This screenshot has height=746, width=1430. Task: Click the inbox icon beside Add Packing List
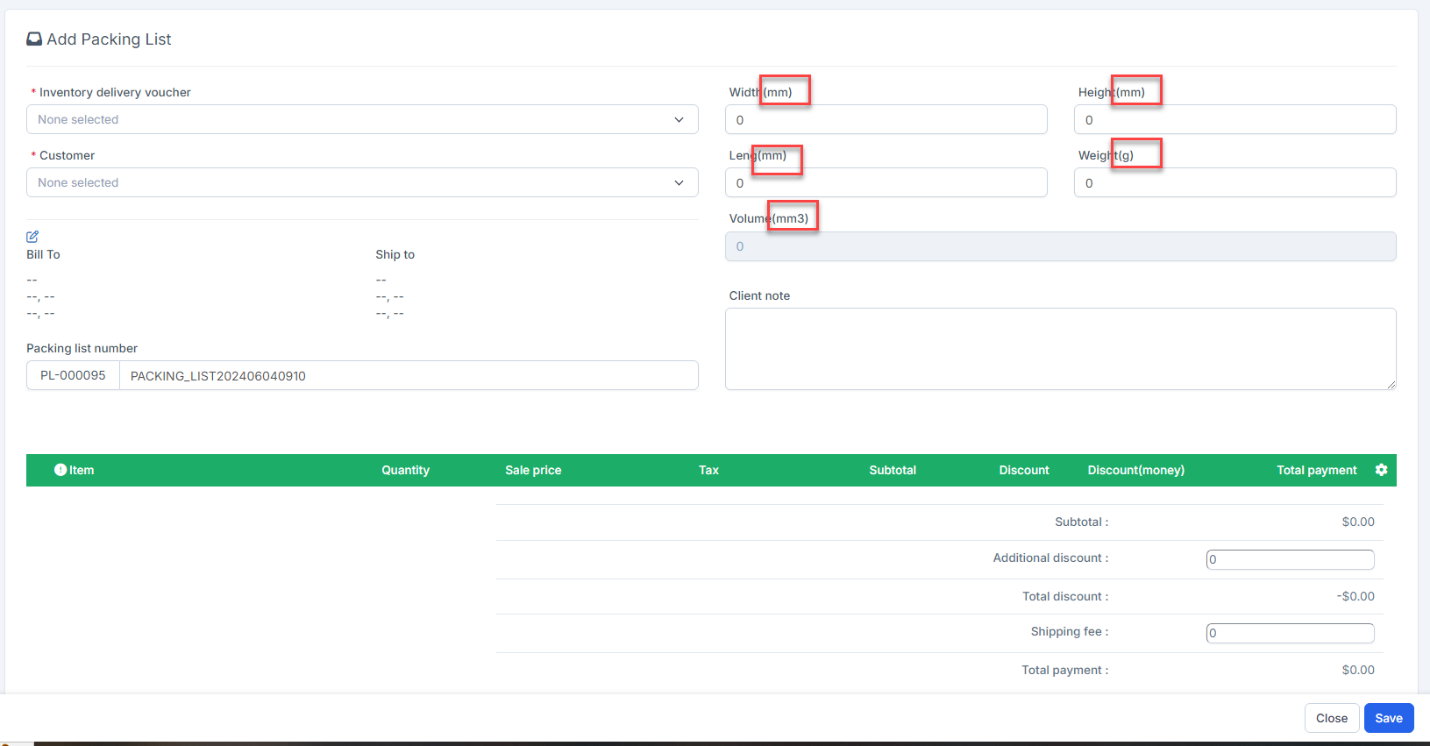(x=34, y=40)
